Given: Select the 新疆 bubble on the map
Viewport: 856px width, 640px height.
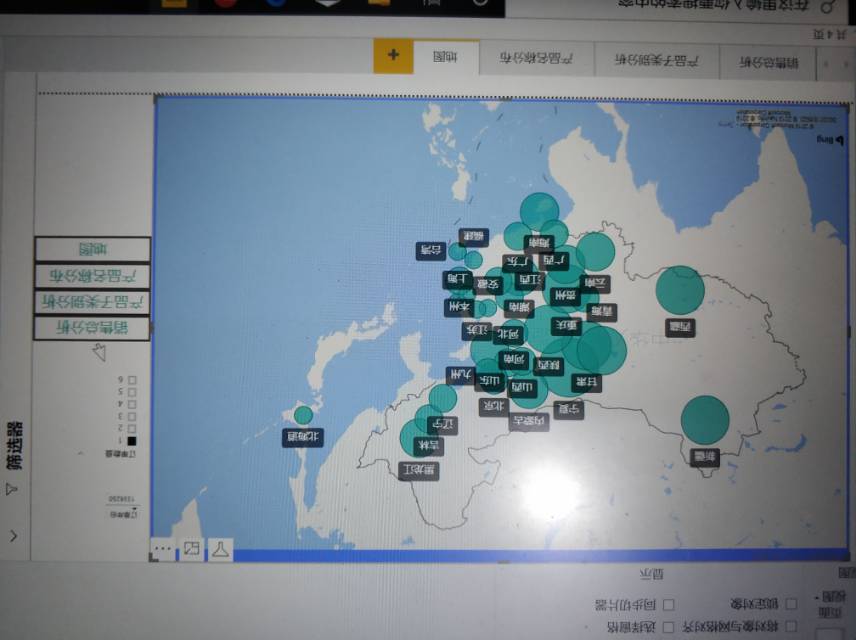Looking at the screenshot, I should 705,419.
